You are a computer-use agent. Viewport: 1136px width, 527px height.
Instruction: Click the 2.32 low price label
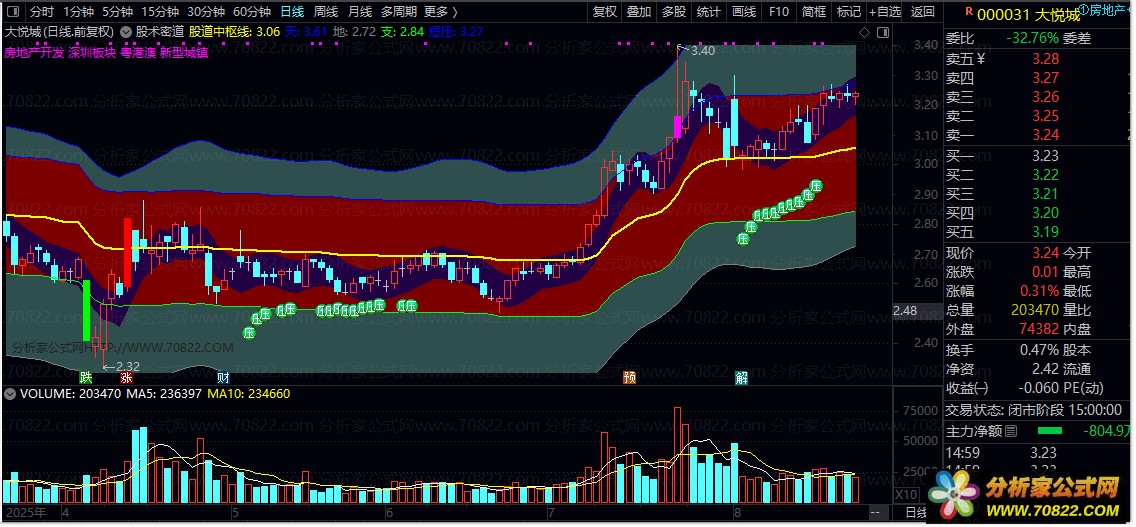[x=128, y=367]
